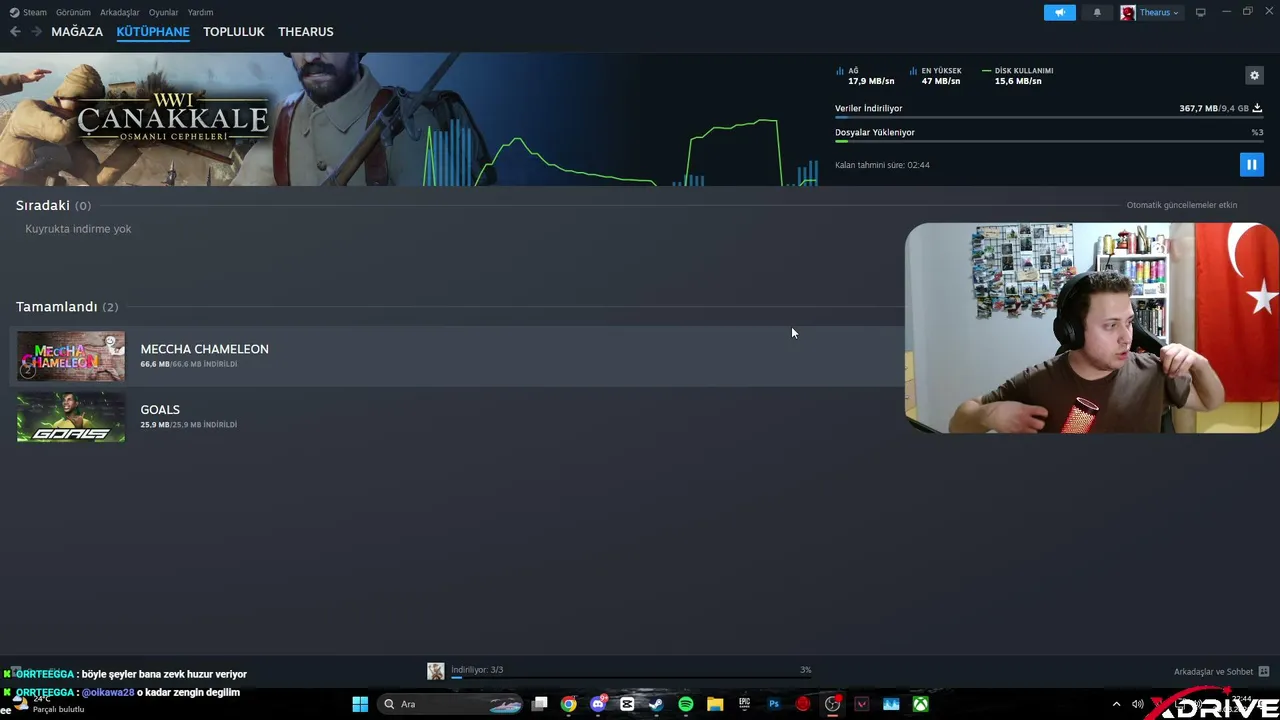Minimize the Steam window
The height and width of the screenshot is (720, 1280).
coord(1226,12)
